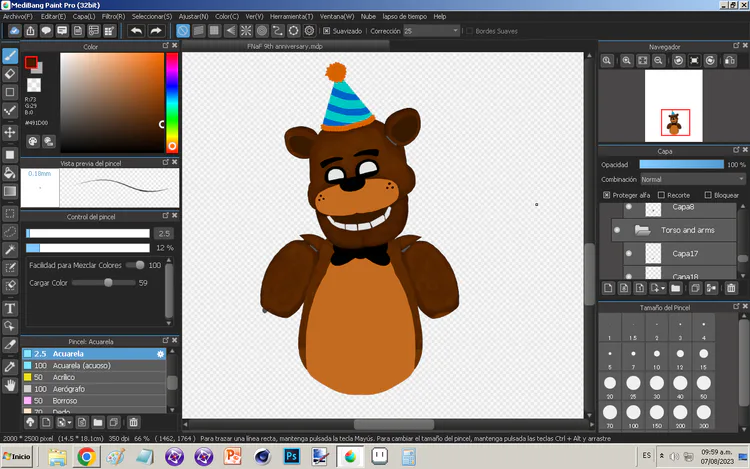Select the Bucket fill tool
Screen dimensions: 750x469
[x=10, y=173]
